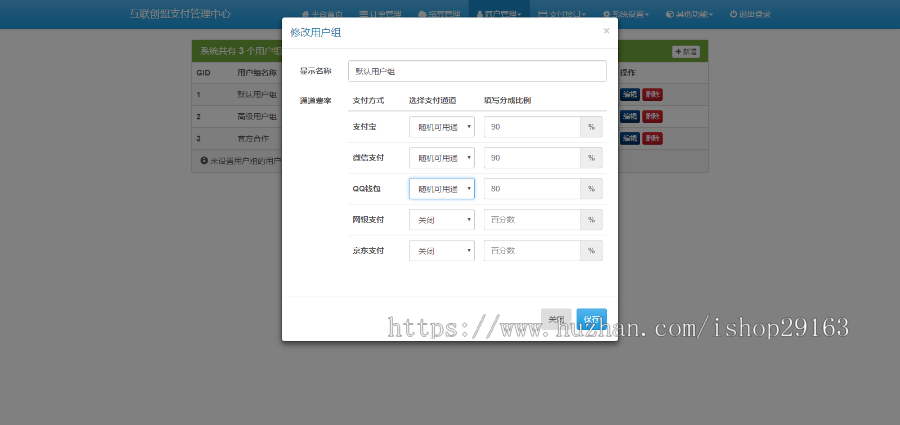Viewport: 900px width, 425px height.
Task: Go to 平台首页 in the top navigation
Action: pos(322,14)
